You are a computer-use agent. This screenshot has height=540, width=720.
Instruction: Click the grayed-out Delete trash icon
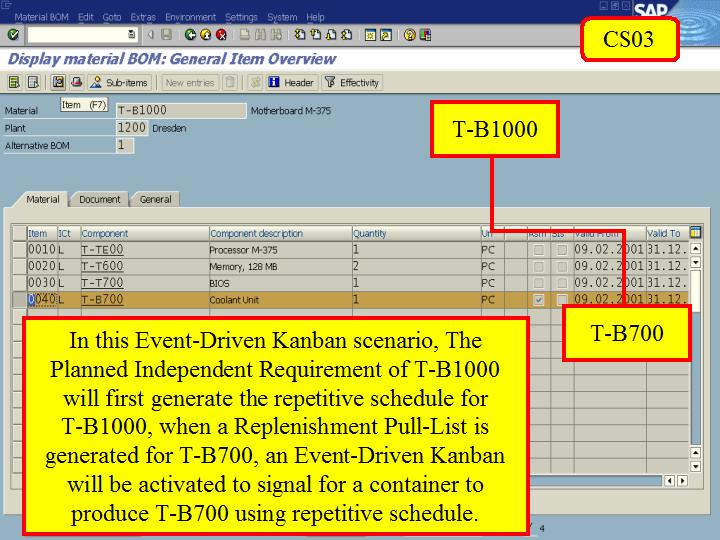tap(230, 82)
